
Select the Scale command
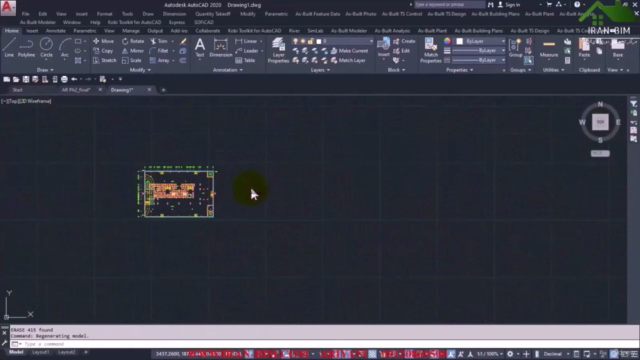131,60
